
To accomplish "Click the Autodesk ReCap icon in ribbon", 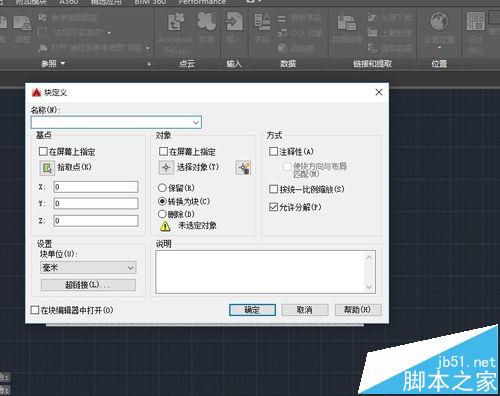I will pos(176,22).
